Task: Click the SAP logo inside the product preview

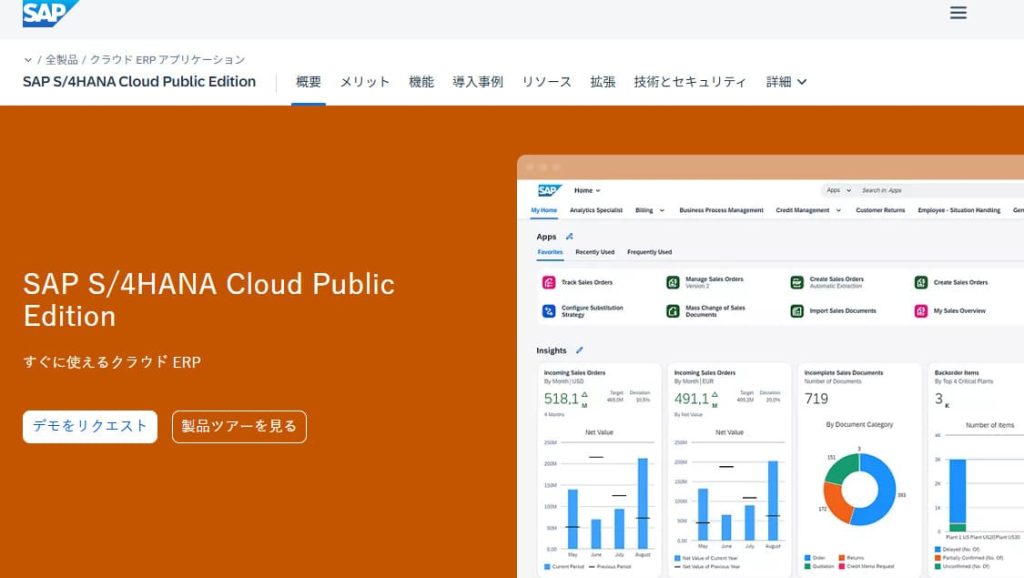Action: click(549, 190)
